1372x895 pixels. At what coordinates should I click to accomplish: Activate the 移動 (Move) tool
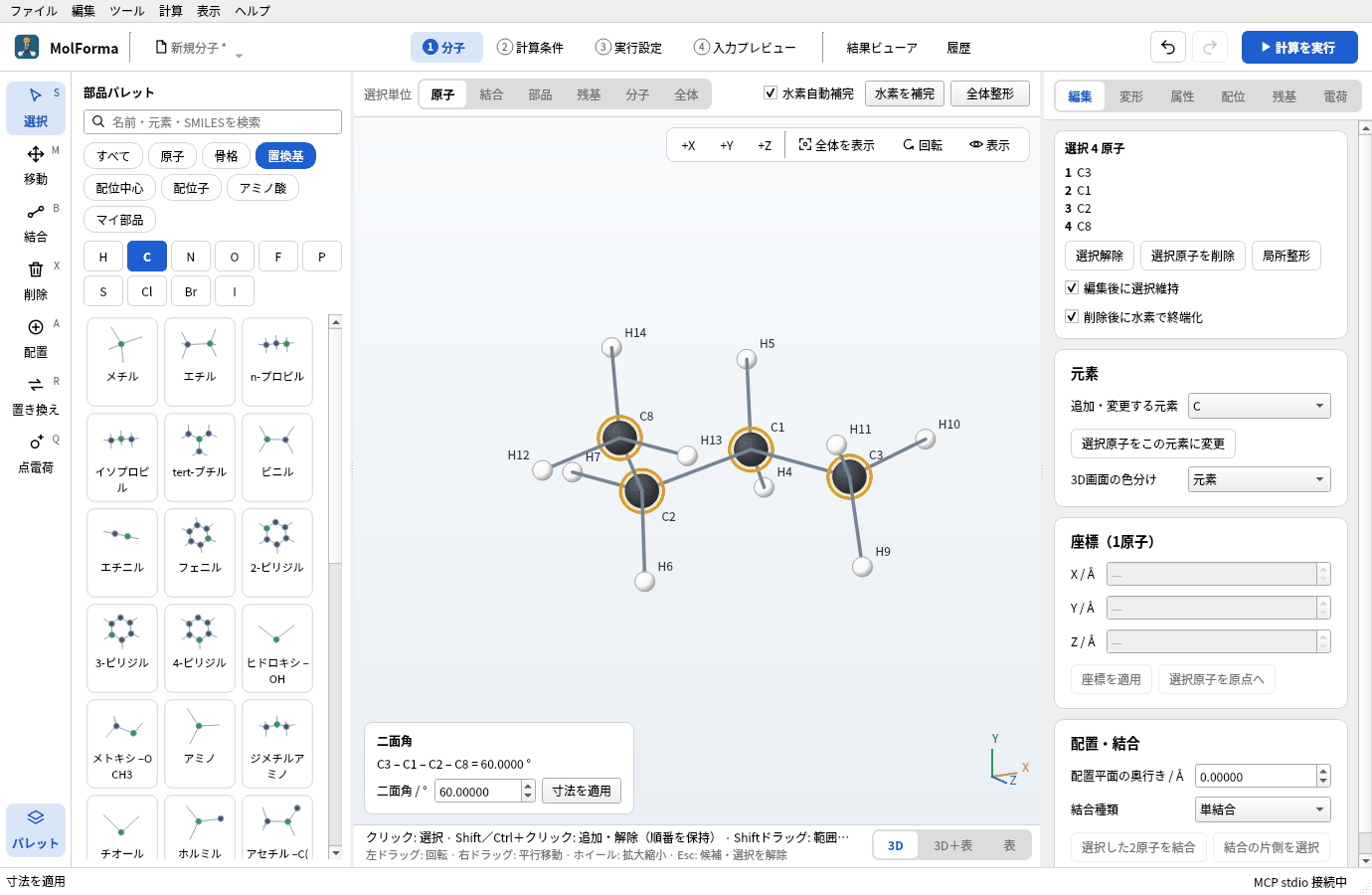point(36,165)
